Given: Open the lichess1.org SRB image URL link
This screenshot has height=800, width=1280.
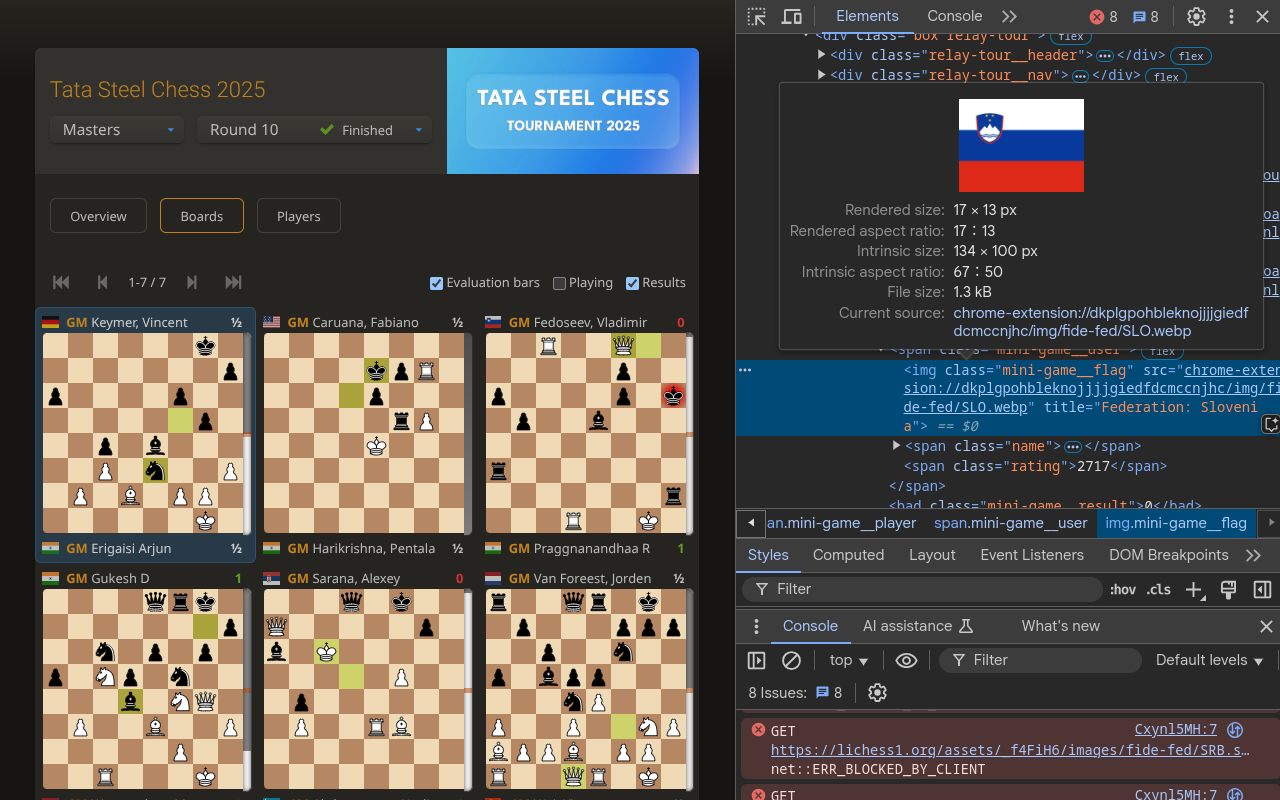Looking at the screenshot, I should pyautogui.click(x=1010, y=750).
